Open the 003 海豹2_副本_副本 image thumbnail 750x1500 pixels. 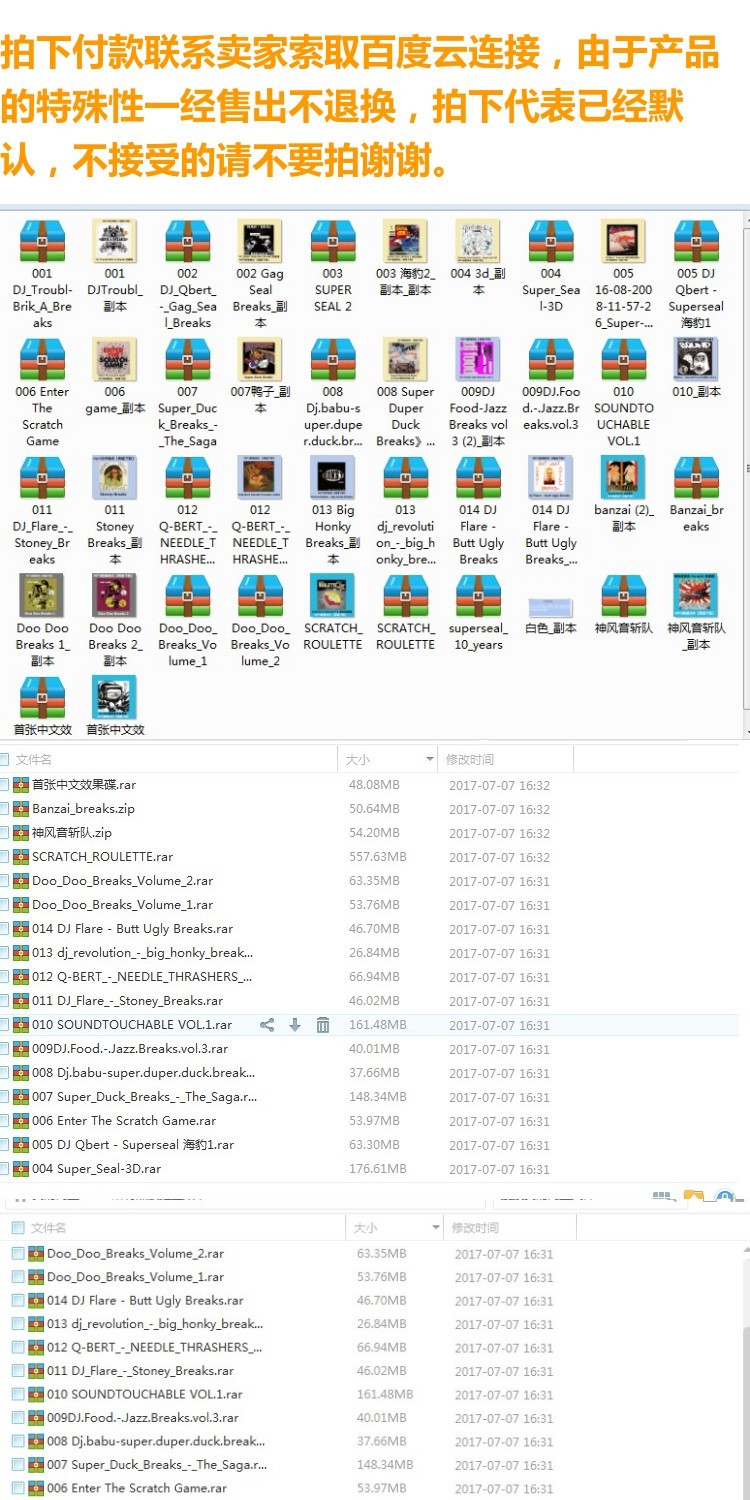click(x=406, y=241)
